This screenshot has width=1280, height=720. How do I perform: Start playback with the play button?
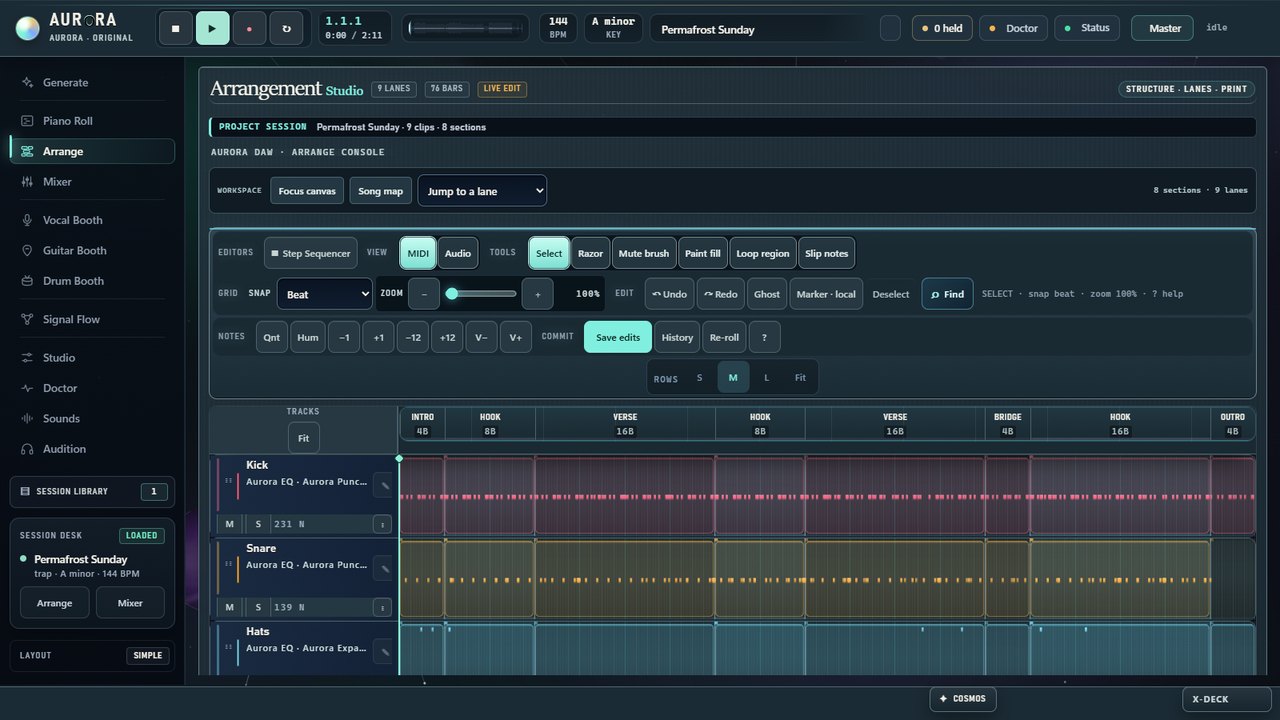[x=212, y=28]
